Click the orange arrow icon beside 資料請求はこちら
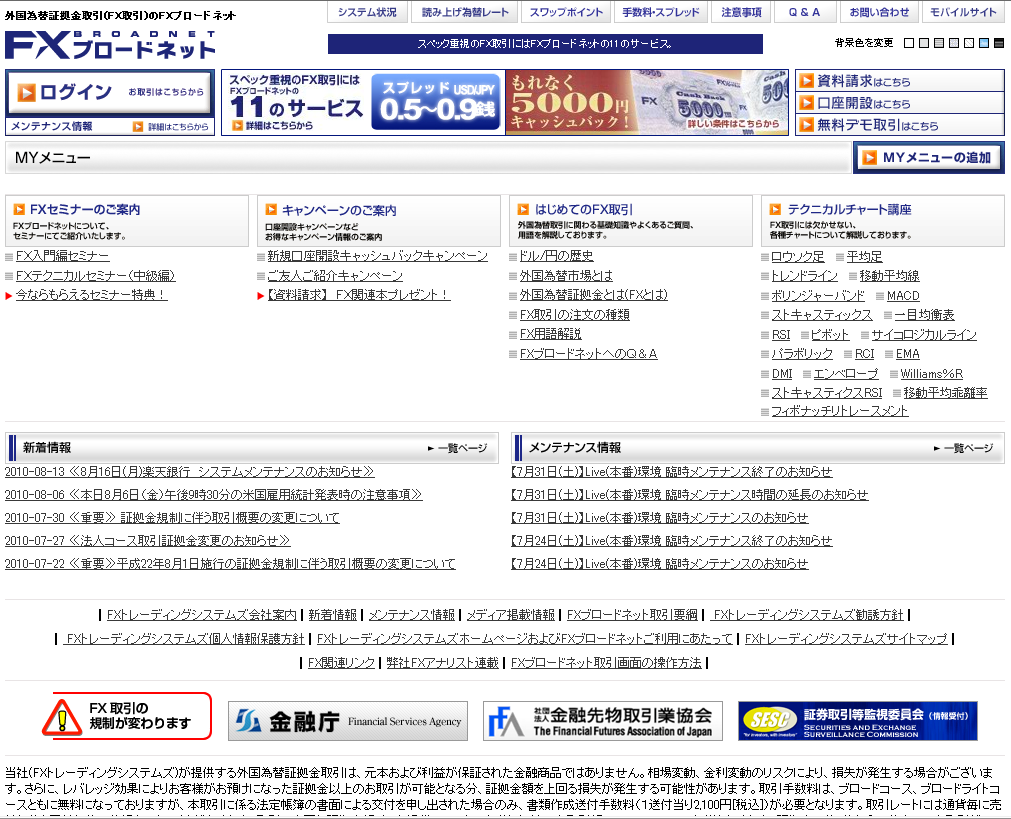This screenshot has height=819, width=1011. pyautogui.click(x=807, y=81)
